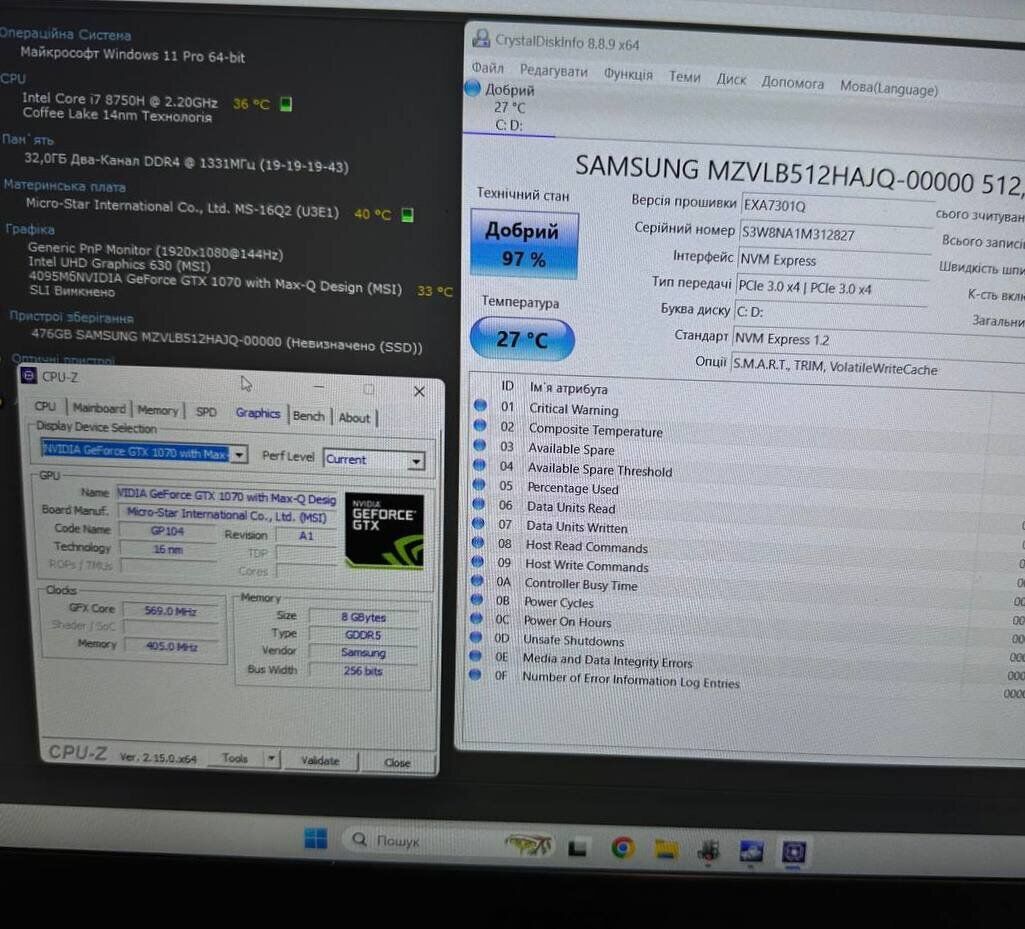This screenshot has width=1025, height=929.
Task: Click the blue status dot beside Critical Warning
Action: [479, 406]
